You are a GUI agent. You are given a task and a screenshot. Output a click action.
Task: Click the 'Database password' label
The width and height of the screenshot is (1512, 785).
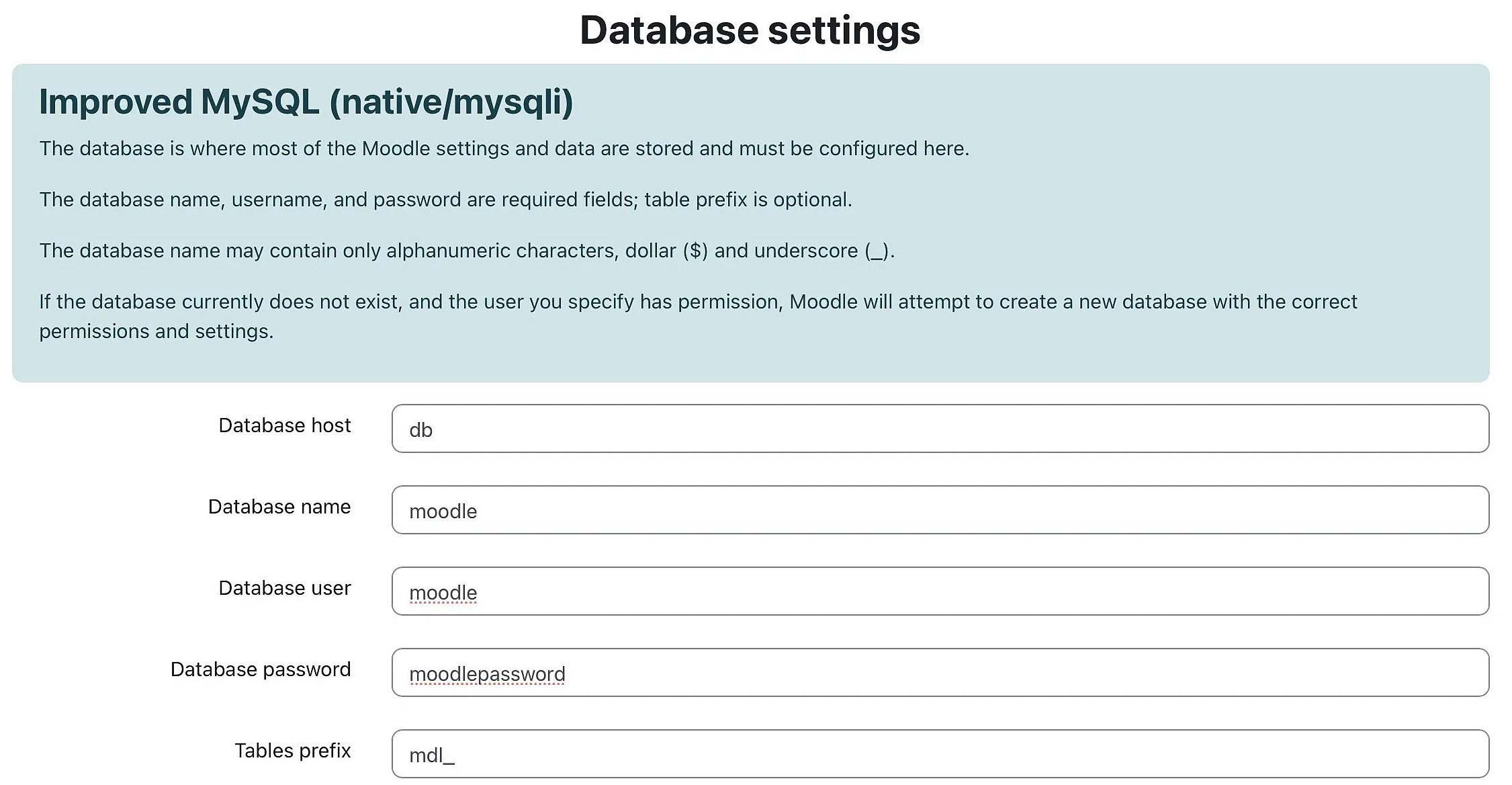click(261, 669)
